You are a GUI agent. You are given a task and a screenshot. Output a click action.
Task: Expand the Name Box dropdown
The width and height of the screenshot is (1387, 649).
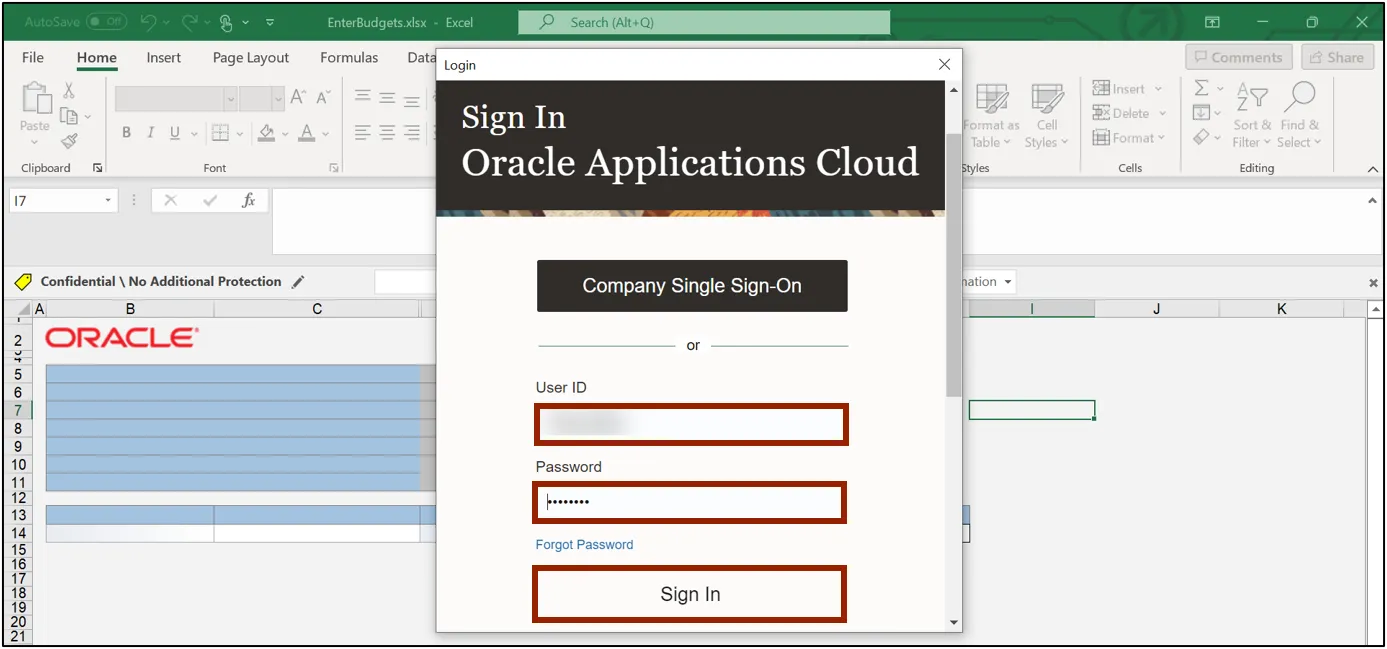click(108, 201)
